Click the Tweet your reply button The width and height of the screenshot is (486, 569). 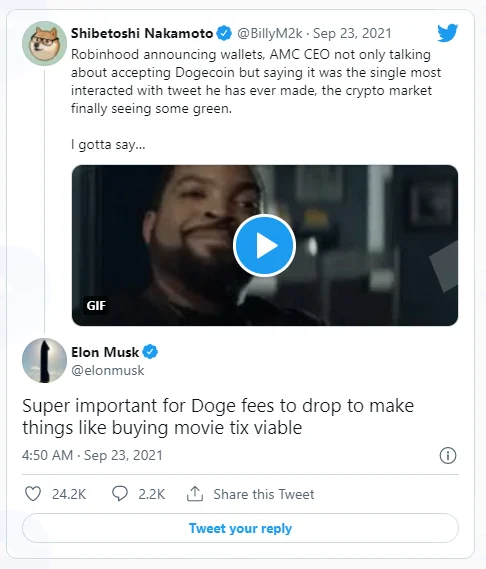coord(240,528)
